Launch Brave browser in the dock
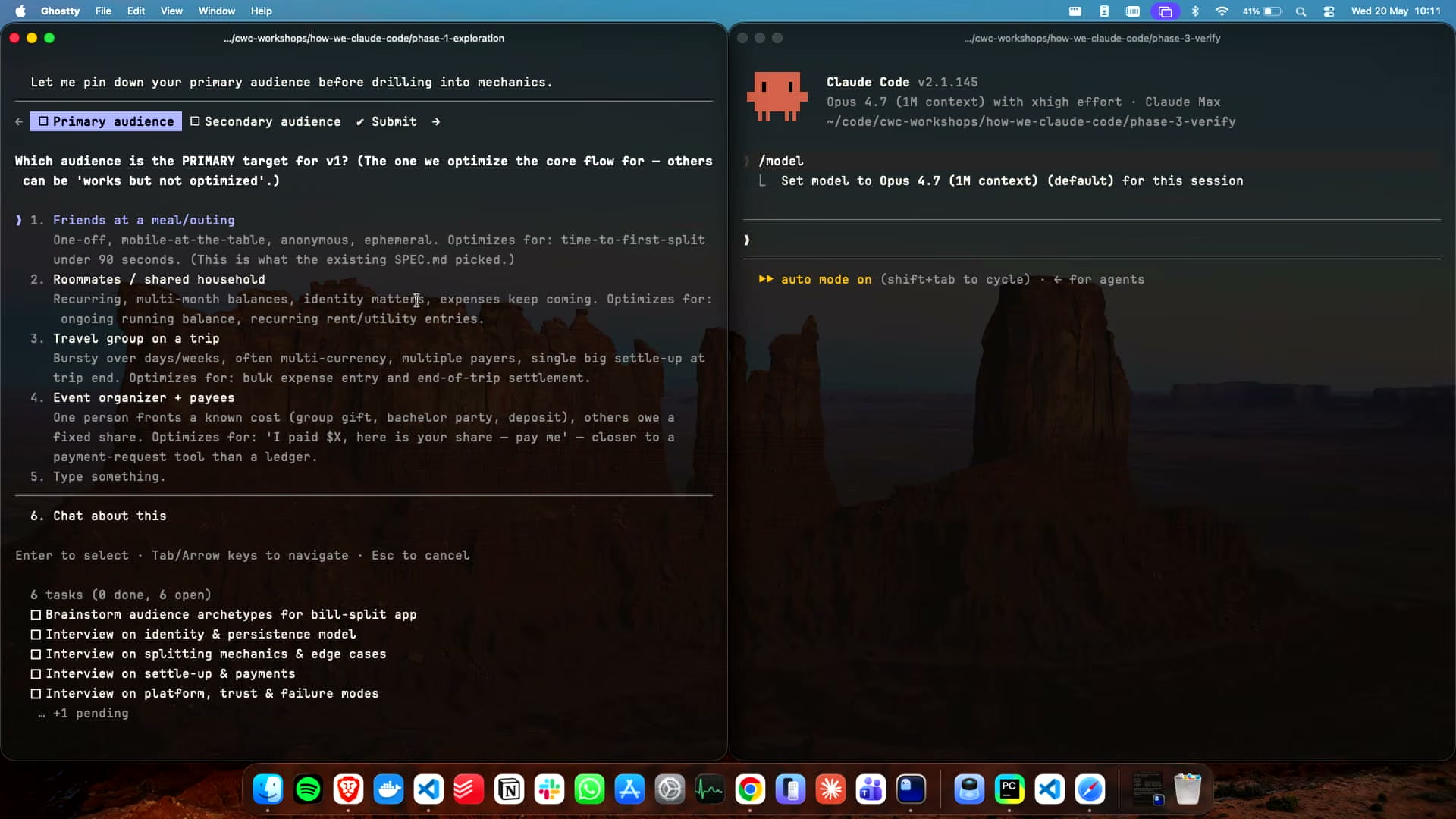 [348, 789]
